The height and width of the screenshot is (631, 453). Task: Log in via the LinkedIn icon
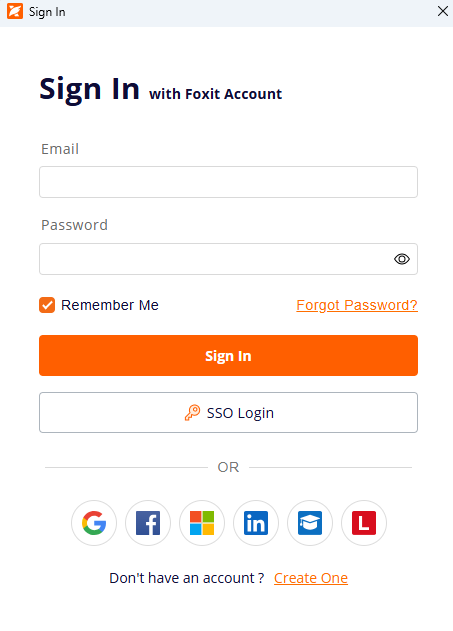(256, 523)
